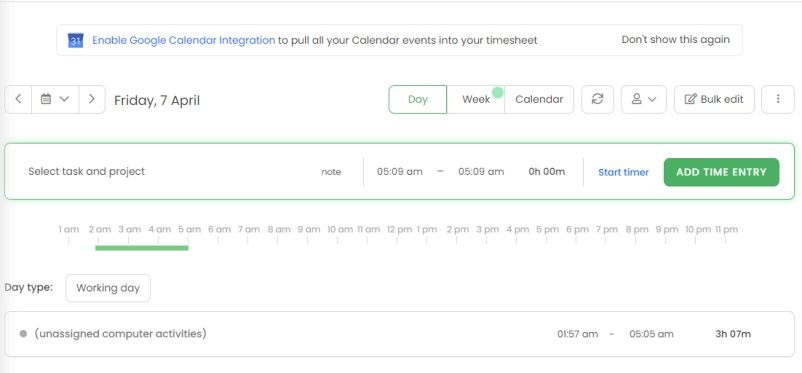Click the 12 pm timeline label
The width and height of the screenshot is (802, 373).
click(399, 229)
